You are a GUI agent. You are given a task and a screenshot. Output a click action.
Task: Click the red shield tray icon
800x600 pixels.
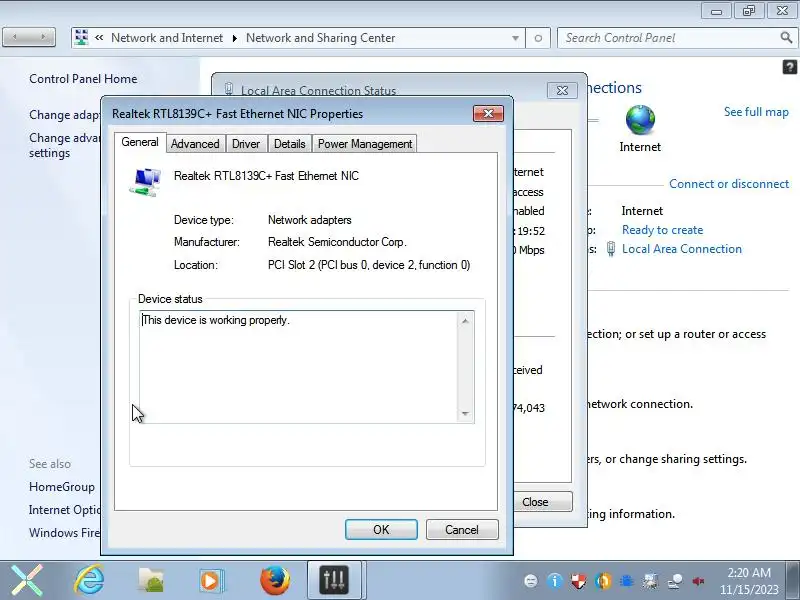click(x=579, y=581)
